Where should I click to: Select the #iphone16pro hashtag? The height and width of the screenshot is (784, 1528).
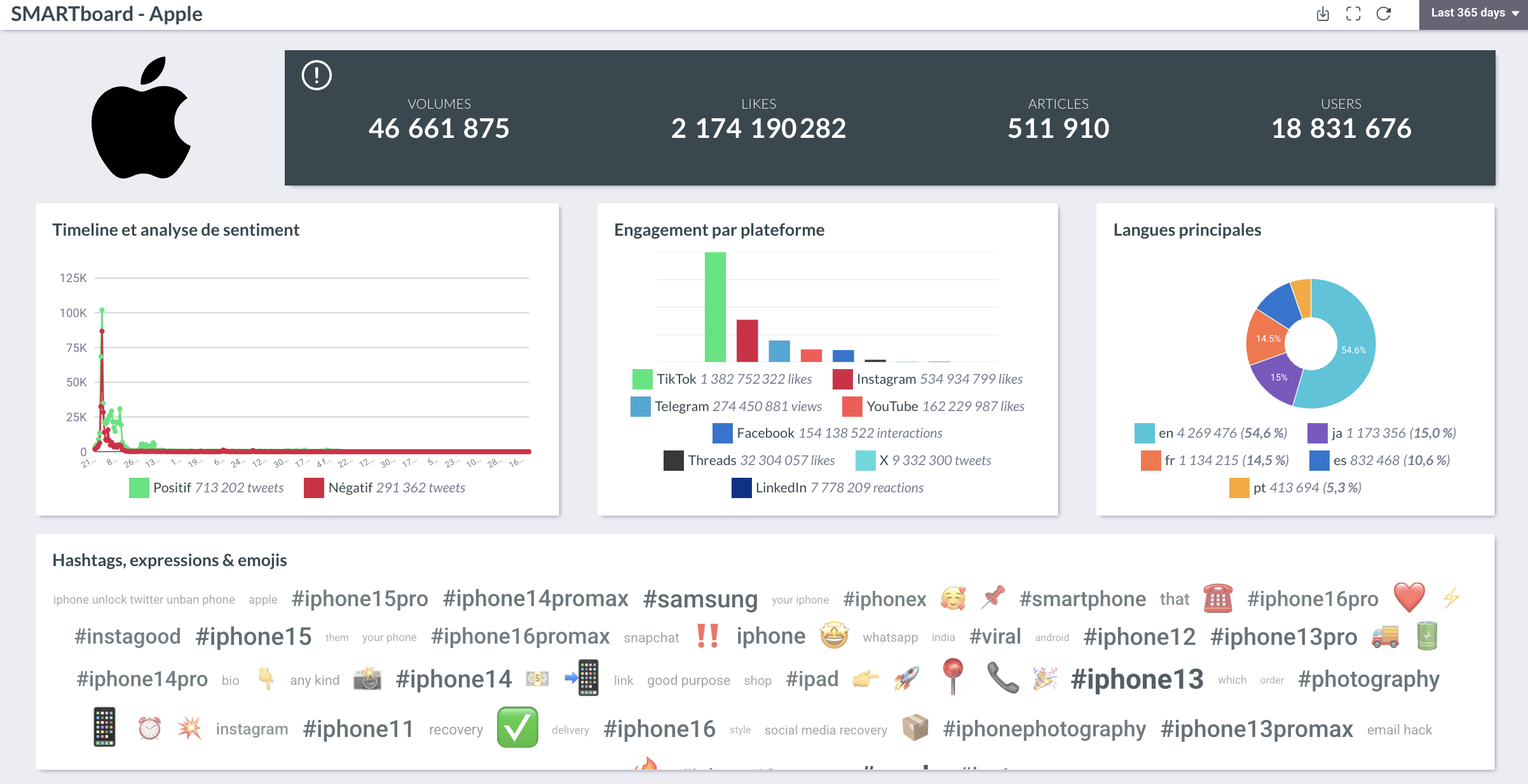(1313, 599)
